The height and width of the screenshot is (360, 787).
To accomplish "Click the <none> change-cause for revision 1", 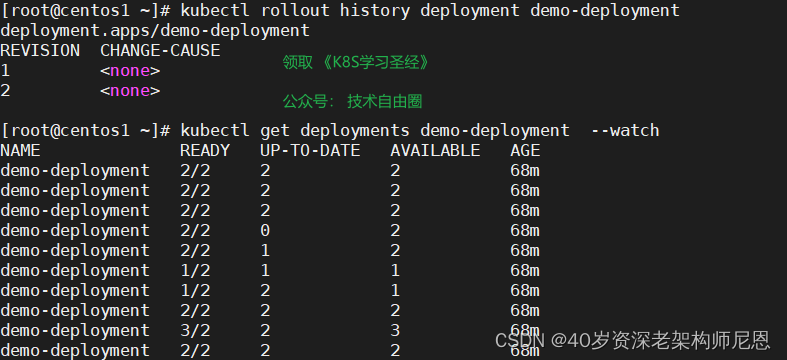I will 130,71.
